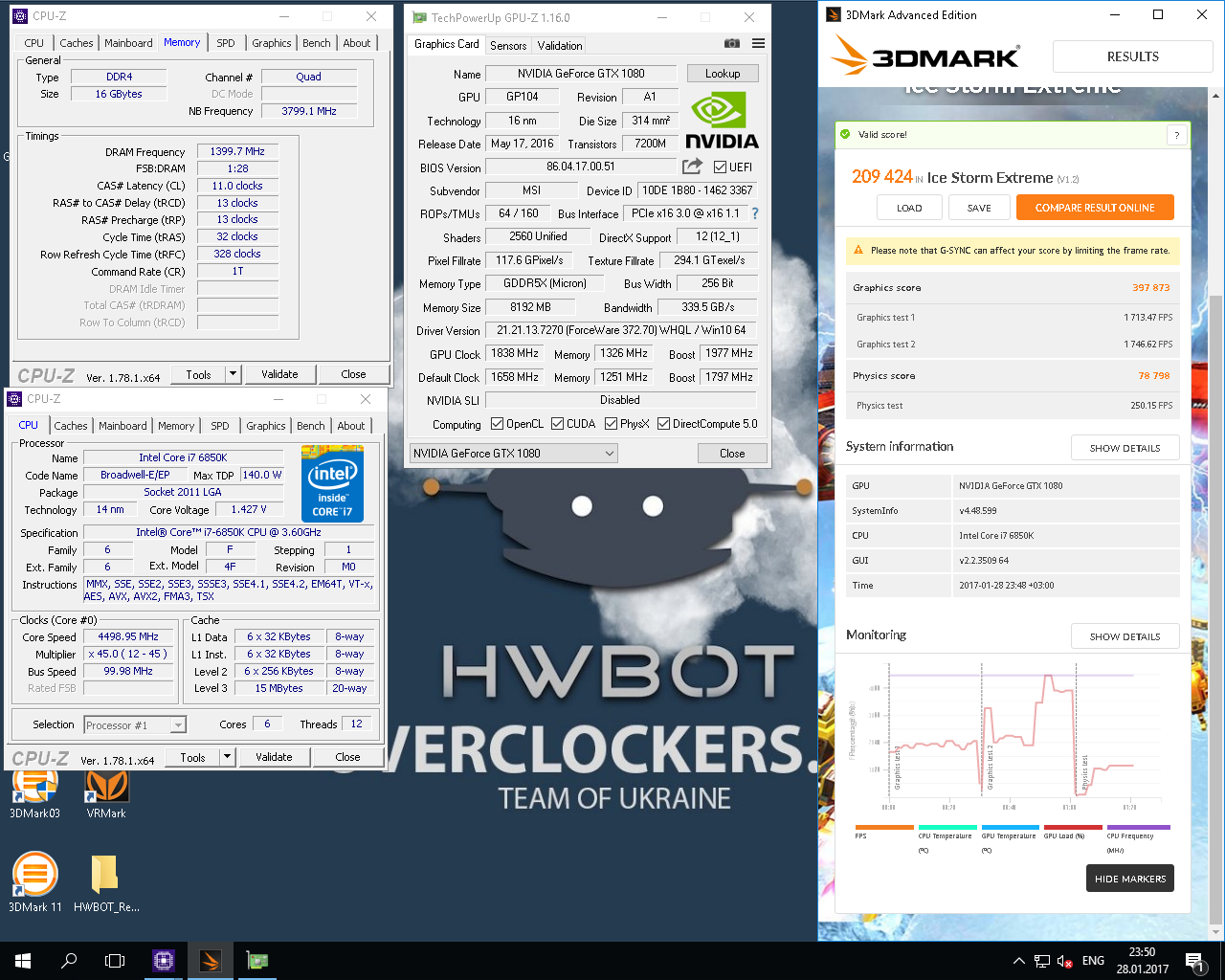Image resolution: width=1225 pixels, height=980 pixels.
Task: Open Task View on the taskbar
Action: (115, 961)
